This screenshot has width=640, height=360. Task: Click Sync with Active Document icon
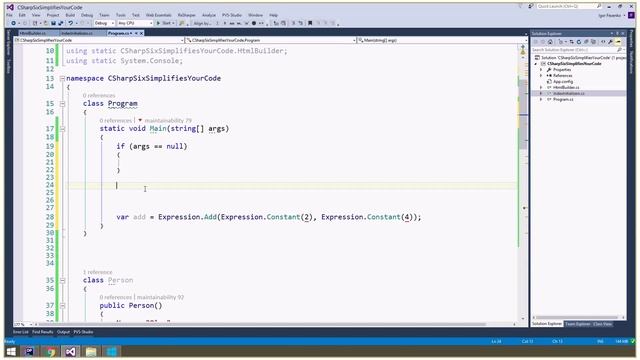[571, 42]
